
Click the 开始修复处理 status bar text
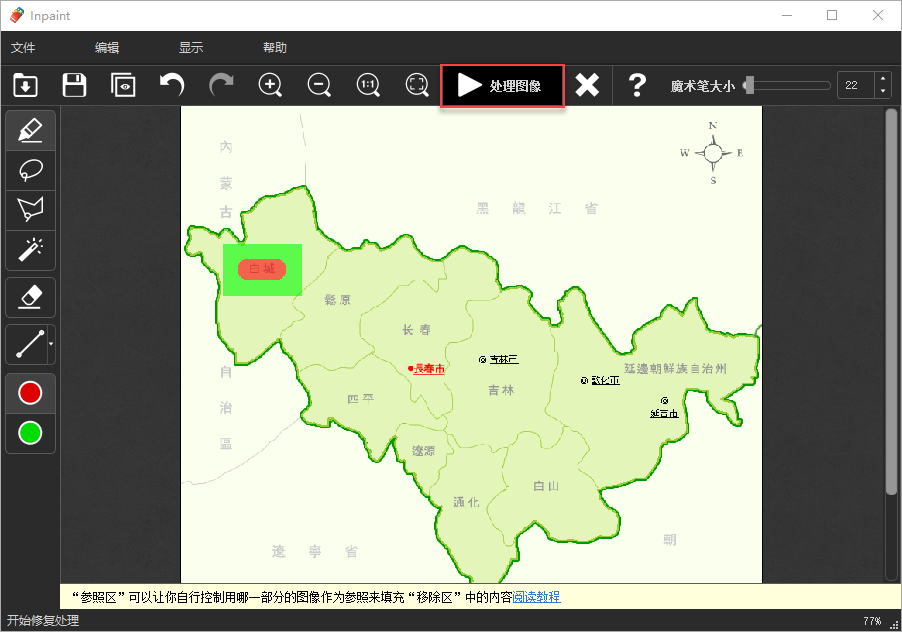(43, 621)
